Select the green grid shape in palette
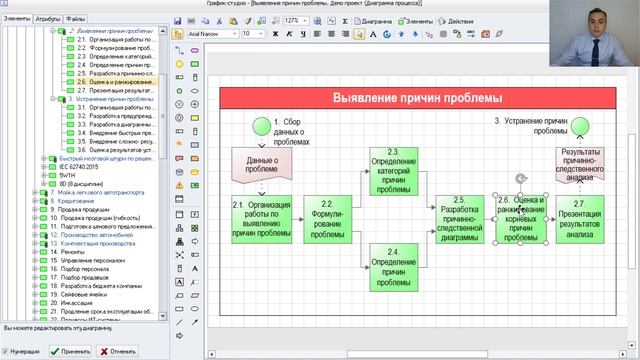The image size is (640, 360). (x=195, y=228)
